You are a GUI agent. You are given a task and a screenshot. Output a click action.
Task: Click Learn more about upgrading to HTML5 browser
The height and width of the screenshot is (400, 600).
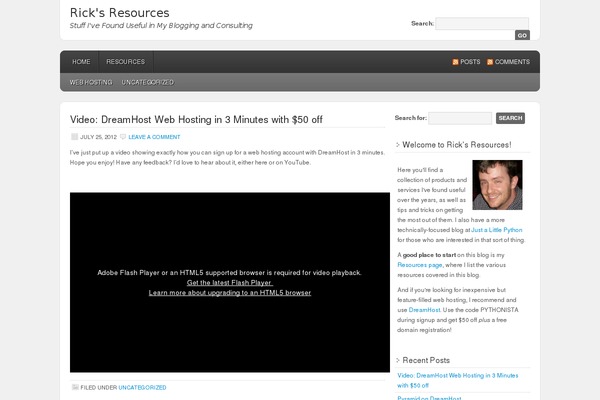(230, 293)
